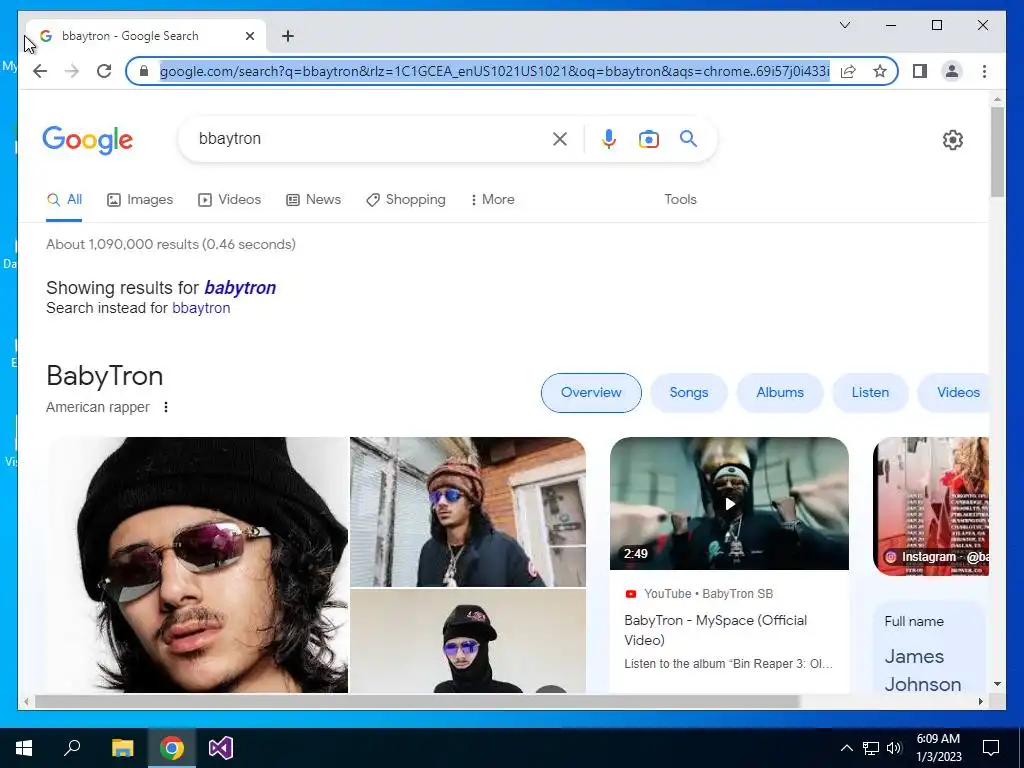Reload the current page
This screenshot has width=1024, height=768.
(x=104, y=71)
